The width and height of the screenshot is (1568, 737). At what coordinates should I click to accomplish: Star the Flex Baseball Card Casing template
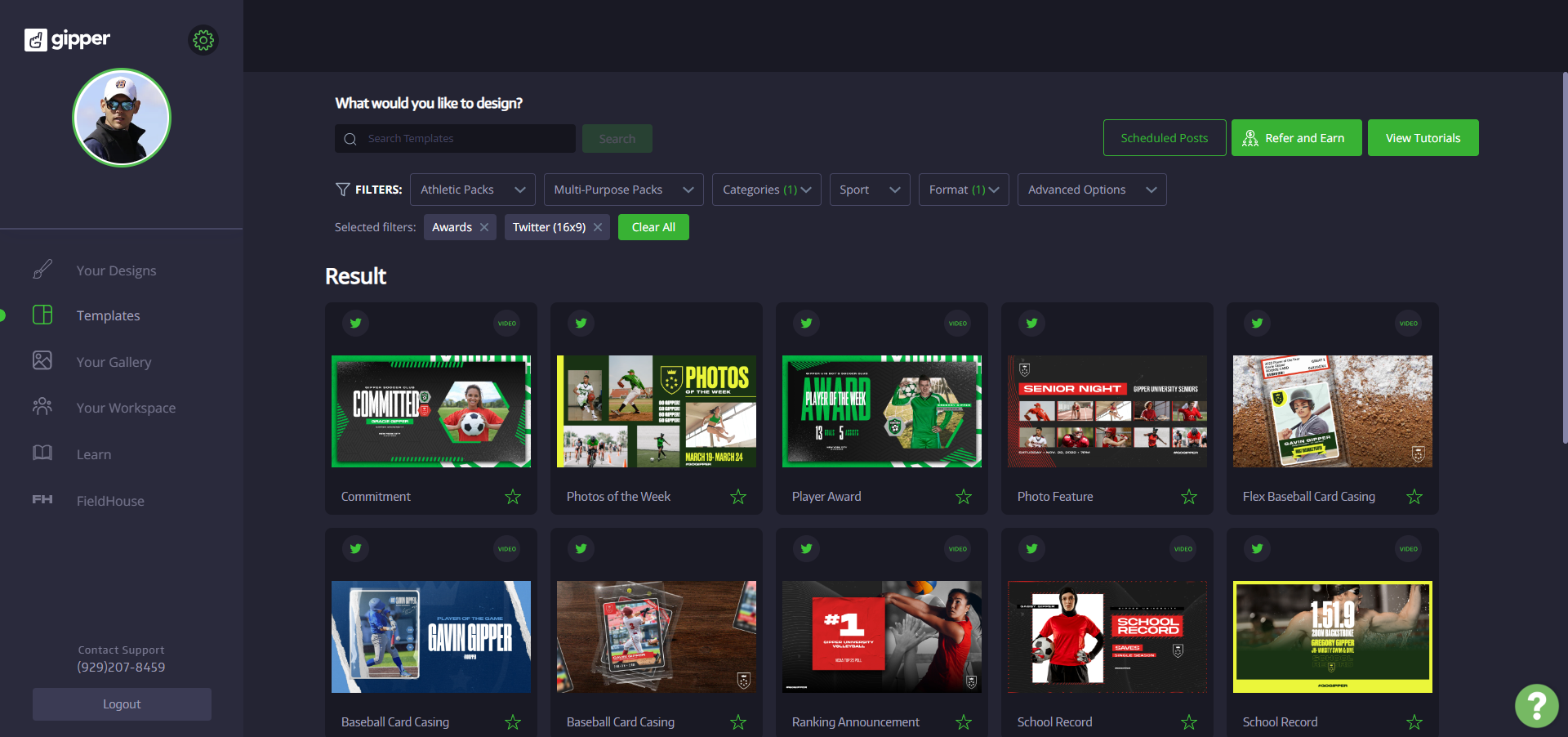(1414, 497)
